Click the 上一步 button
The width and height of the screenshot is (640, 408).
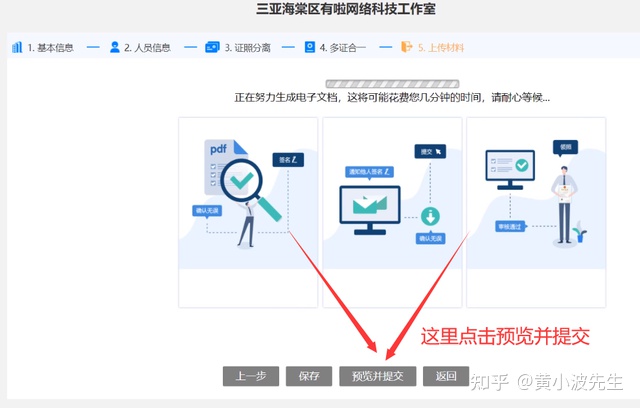251,376
